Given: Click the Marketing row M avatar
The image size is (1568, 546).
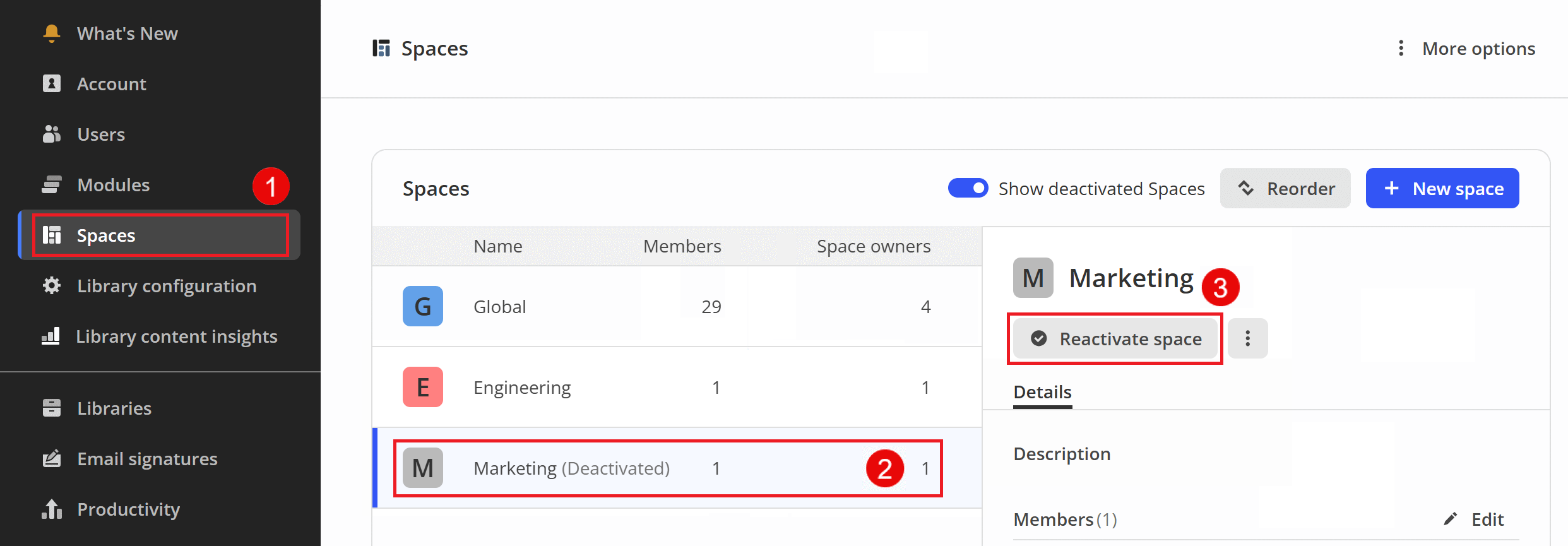Looking at the screenshot, I should [x=423, y=468].
